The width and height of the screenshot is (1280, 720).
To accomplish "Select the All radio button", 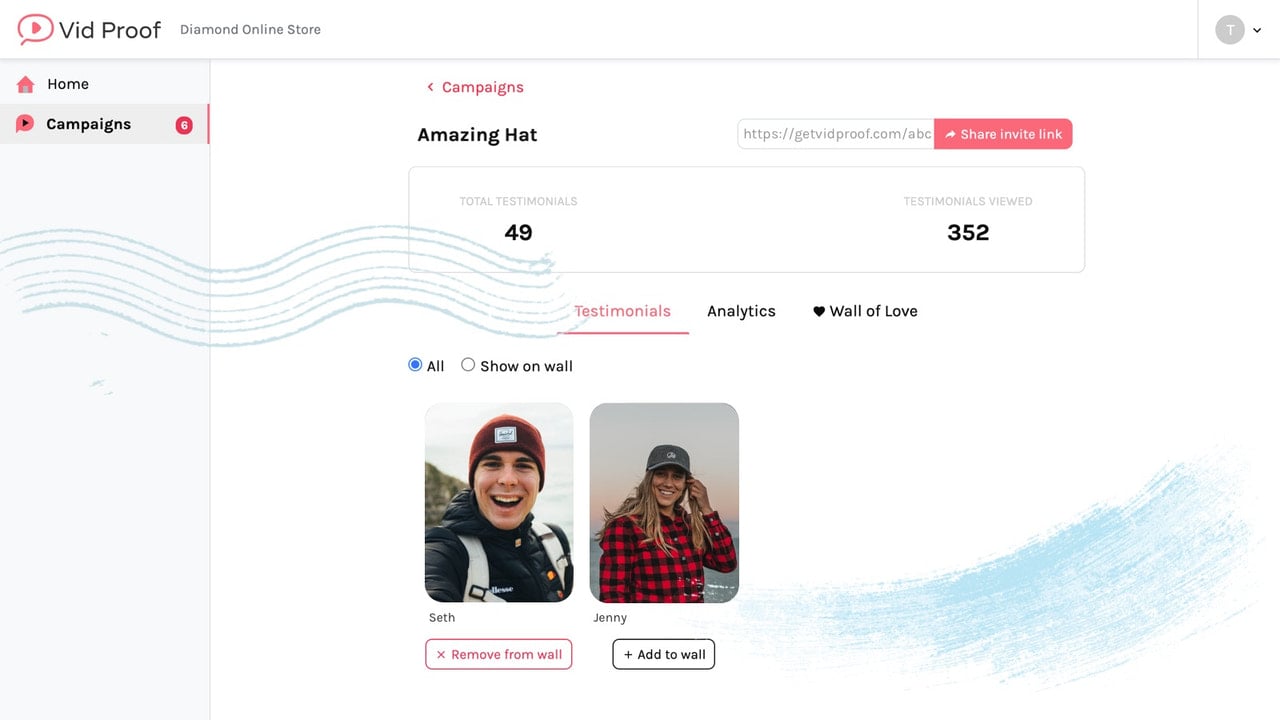I will (x=415, y=365).
